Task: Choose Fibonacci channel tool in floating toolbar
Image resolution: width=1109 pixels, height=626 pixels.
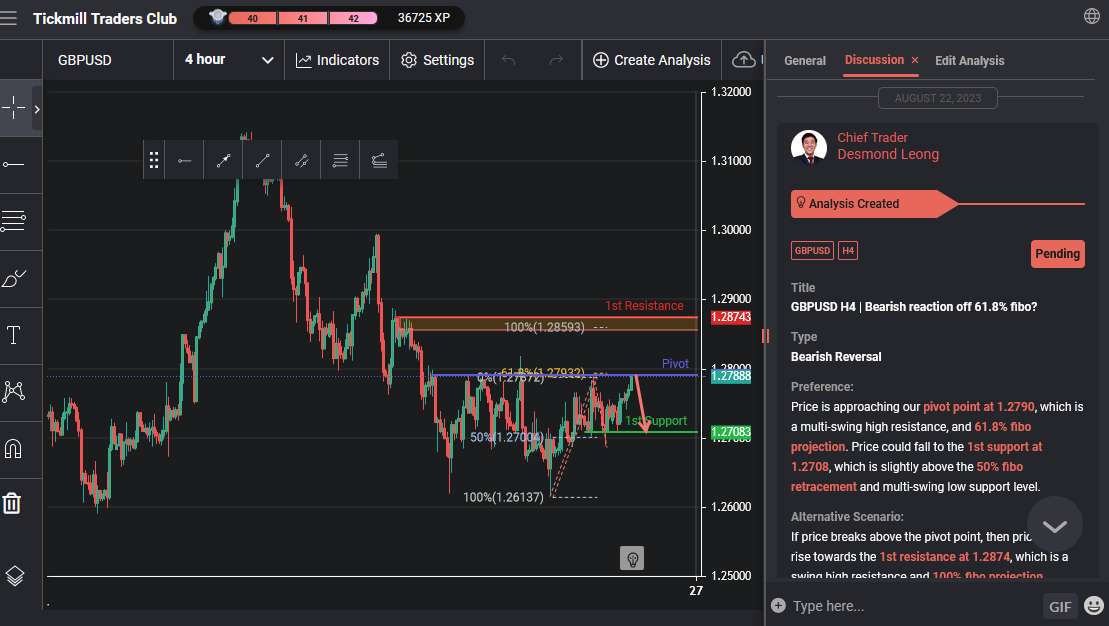Action: [379, 161]
